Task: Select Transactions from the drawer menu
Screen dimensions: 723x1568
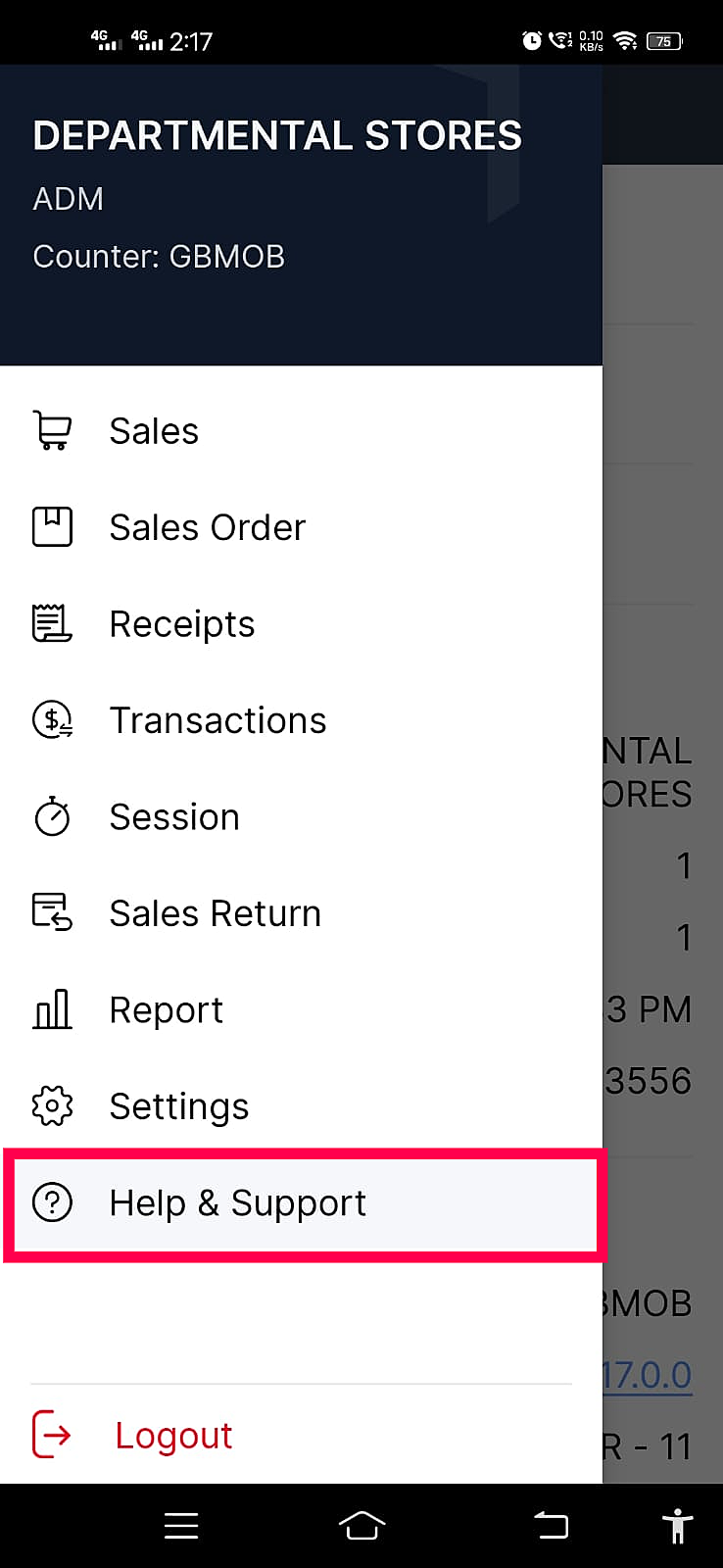Action: coord(217,720)
